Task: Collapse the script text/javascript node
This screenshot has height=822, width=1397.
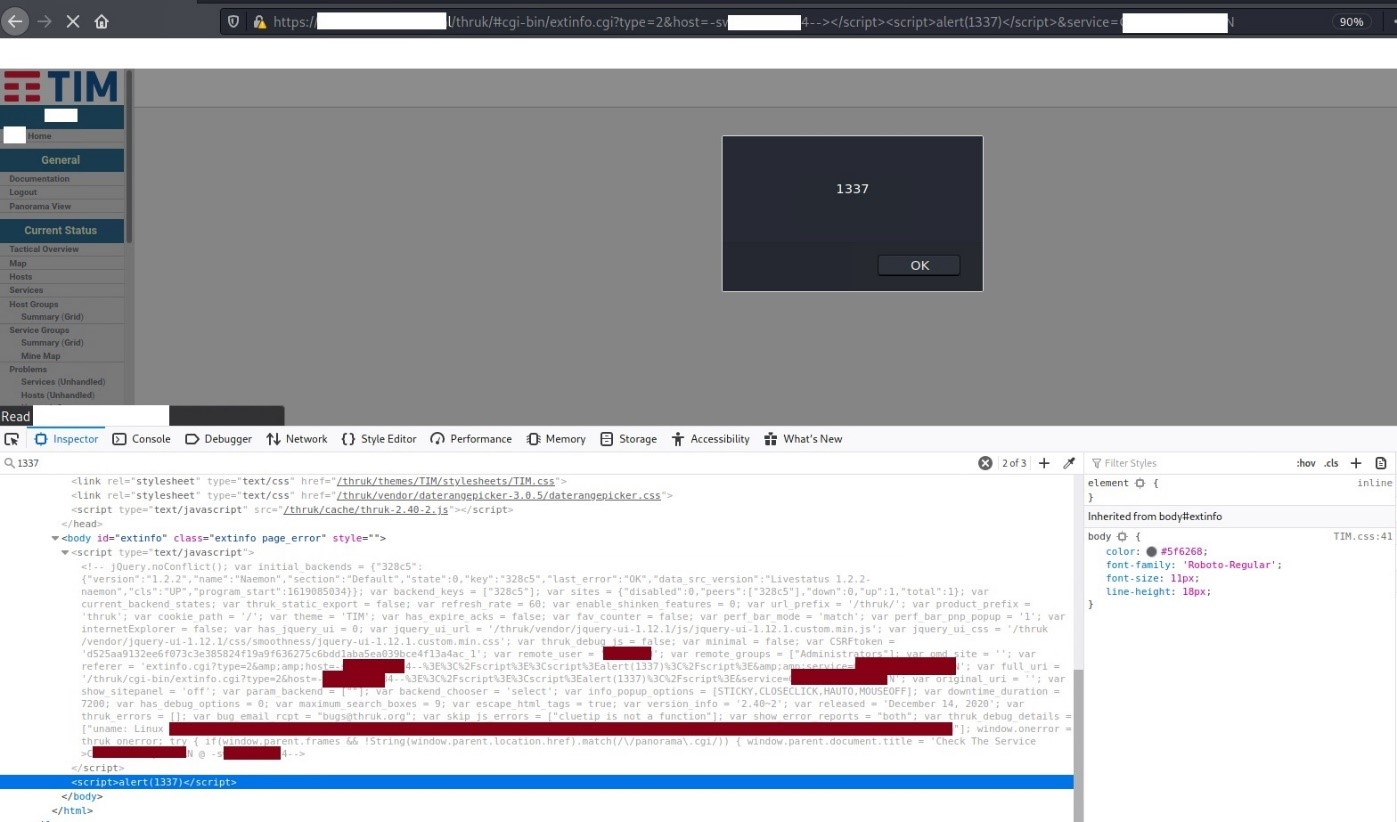Action: coord(65,552)
